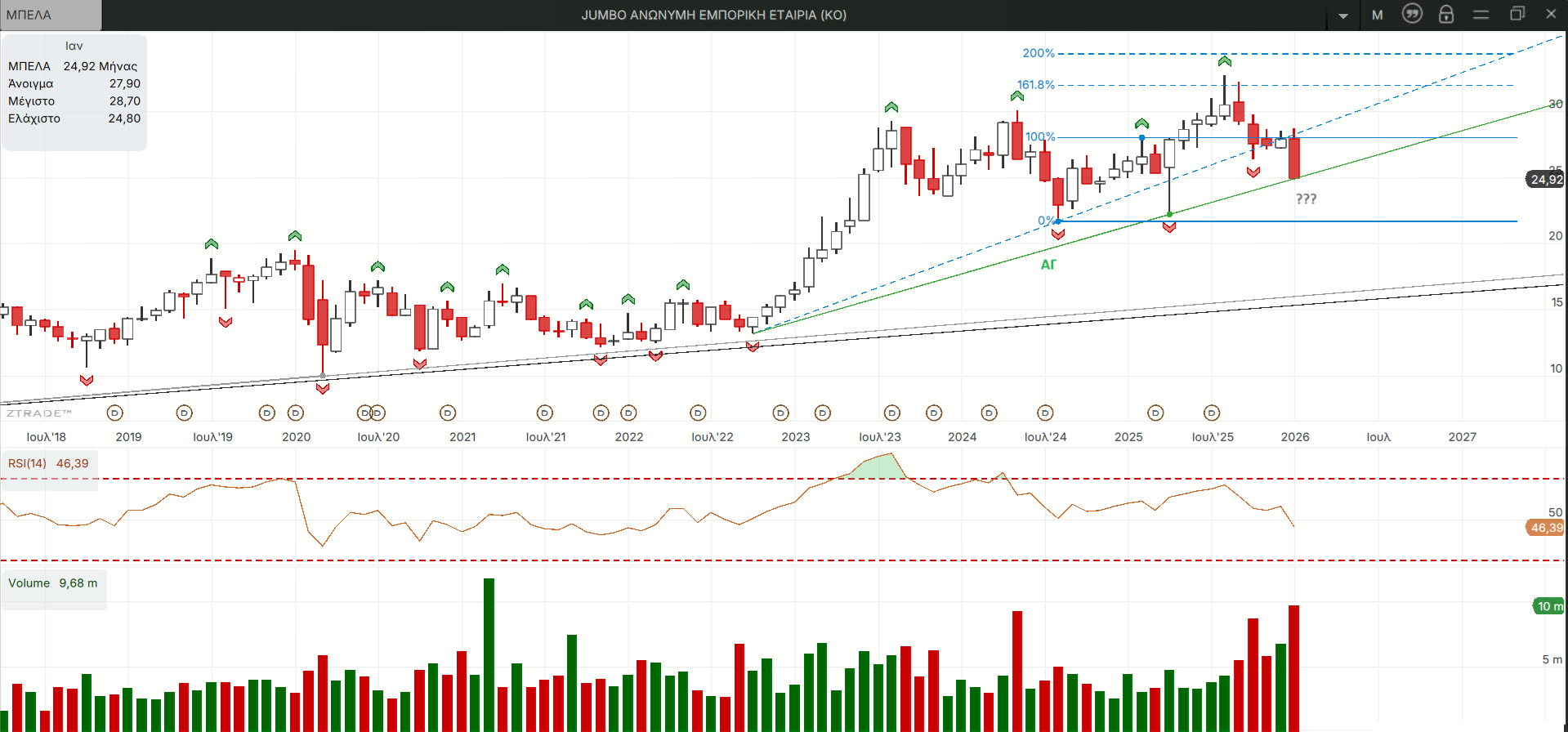The width and height of the screenshot is (1568, 732).
Task: Click the green up-arrow signal at chart peak
Action: pos(1224,61)
